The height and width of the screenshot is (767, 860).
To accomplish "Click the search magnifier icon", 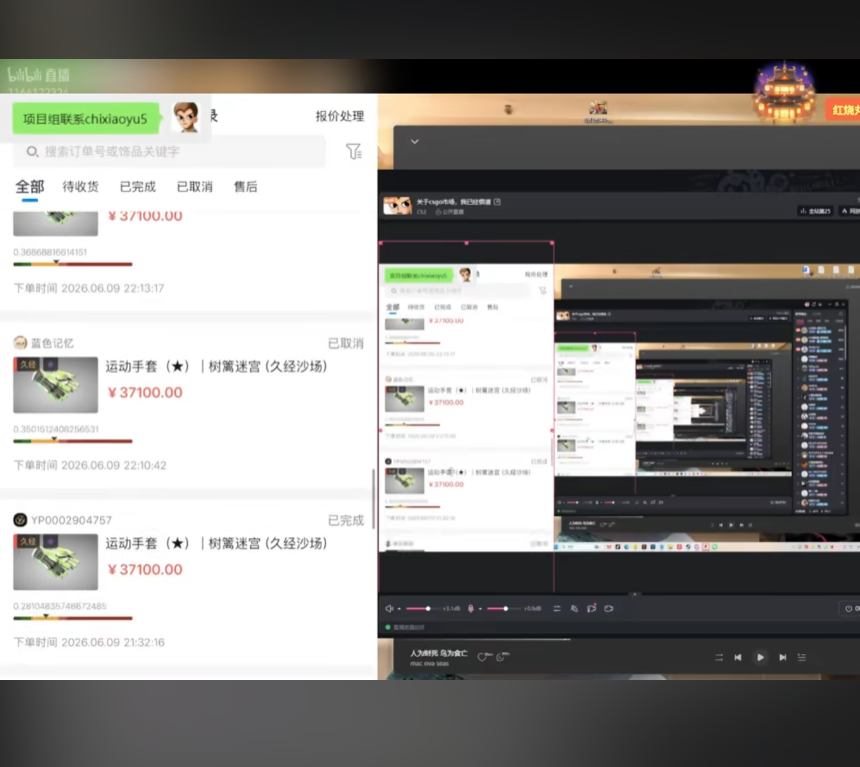I will coord(32,151).
